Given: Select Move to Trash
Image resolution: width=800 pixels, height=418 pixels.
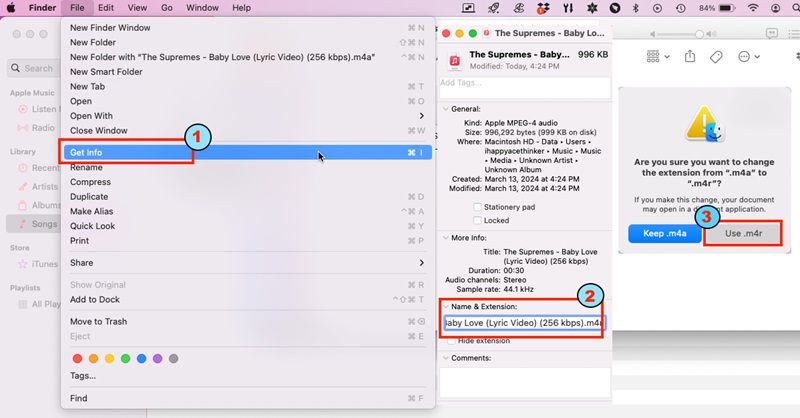Looking at the screenshot, I should pos(247,322).
